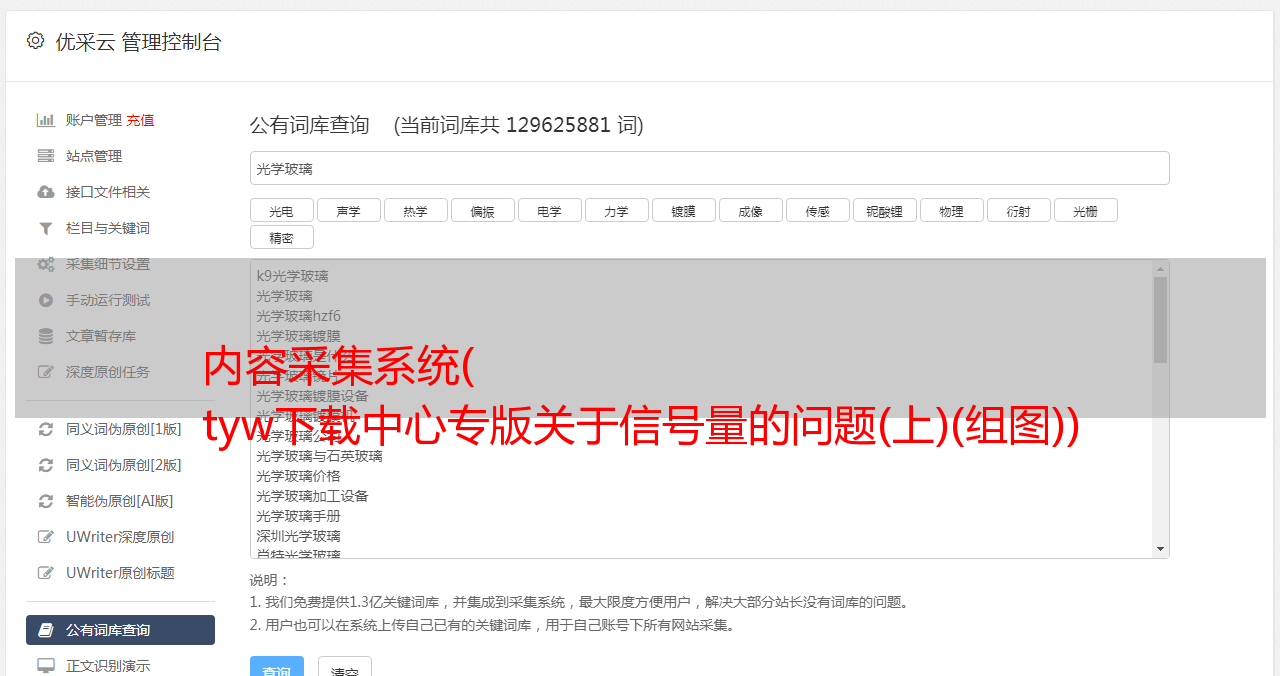Open the 充值 recharge link
The width and height of the screenshot is (1280, 676).
pyautogui.click(x=140, y=120)
